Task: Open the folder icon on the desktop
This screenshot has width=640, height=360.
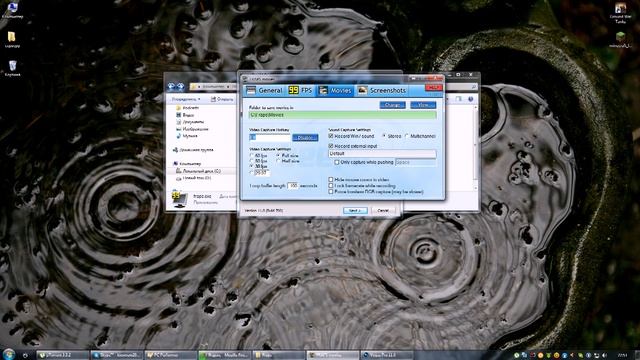Action: click(12, 39)
